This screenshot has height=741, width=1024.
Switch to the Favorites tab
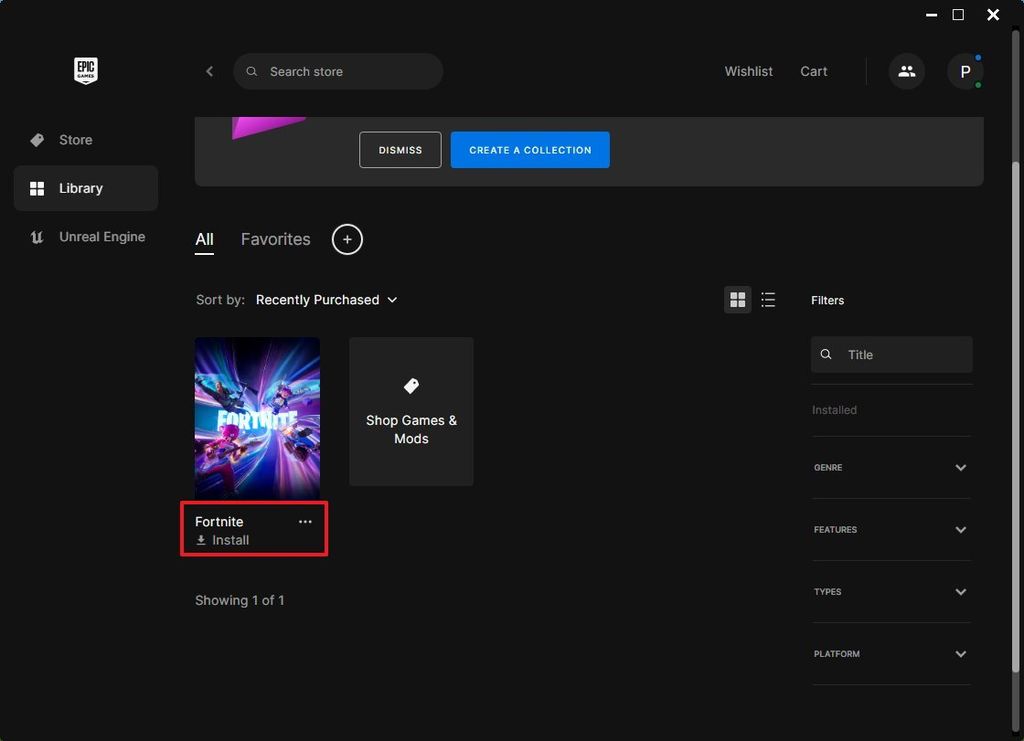(275, 239)
